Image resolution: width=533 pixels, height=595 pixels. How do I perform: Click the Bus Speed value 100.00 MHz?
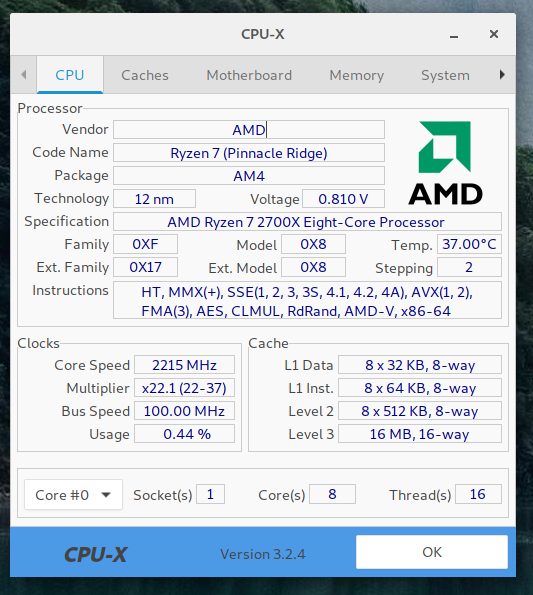(184, 411)
